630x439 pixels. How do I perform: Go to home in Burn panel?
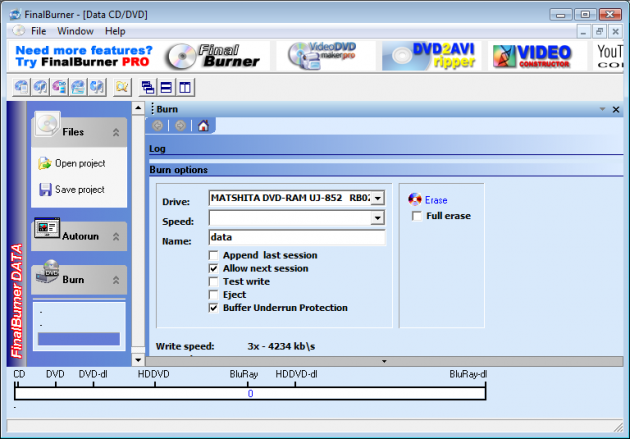click(203, 126)
